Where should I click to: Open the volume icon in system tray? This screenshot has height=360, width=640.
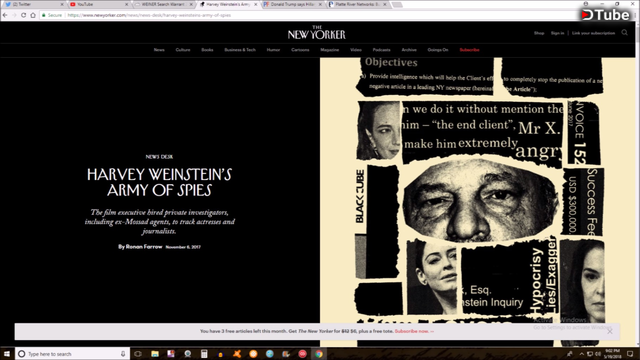[598, 354]
